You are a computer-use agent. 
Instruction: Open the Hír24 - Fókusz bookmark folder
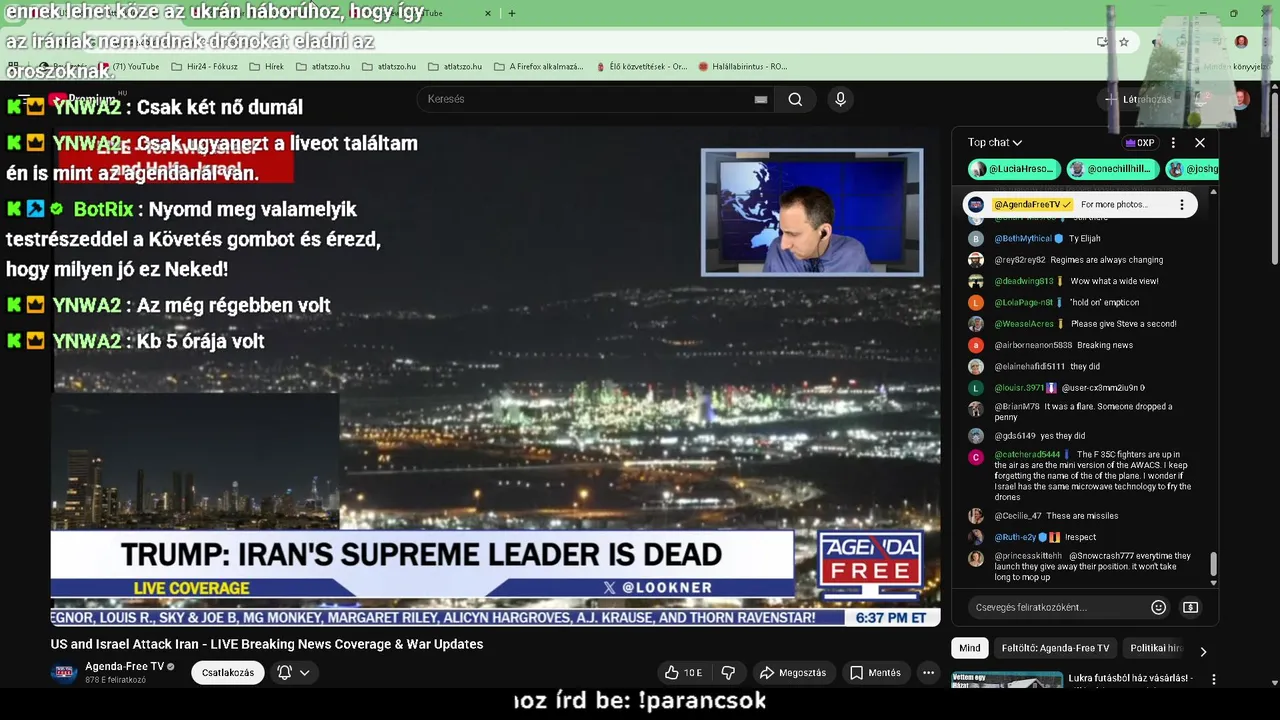pos(204,67)
